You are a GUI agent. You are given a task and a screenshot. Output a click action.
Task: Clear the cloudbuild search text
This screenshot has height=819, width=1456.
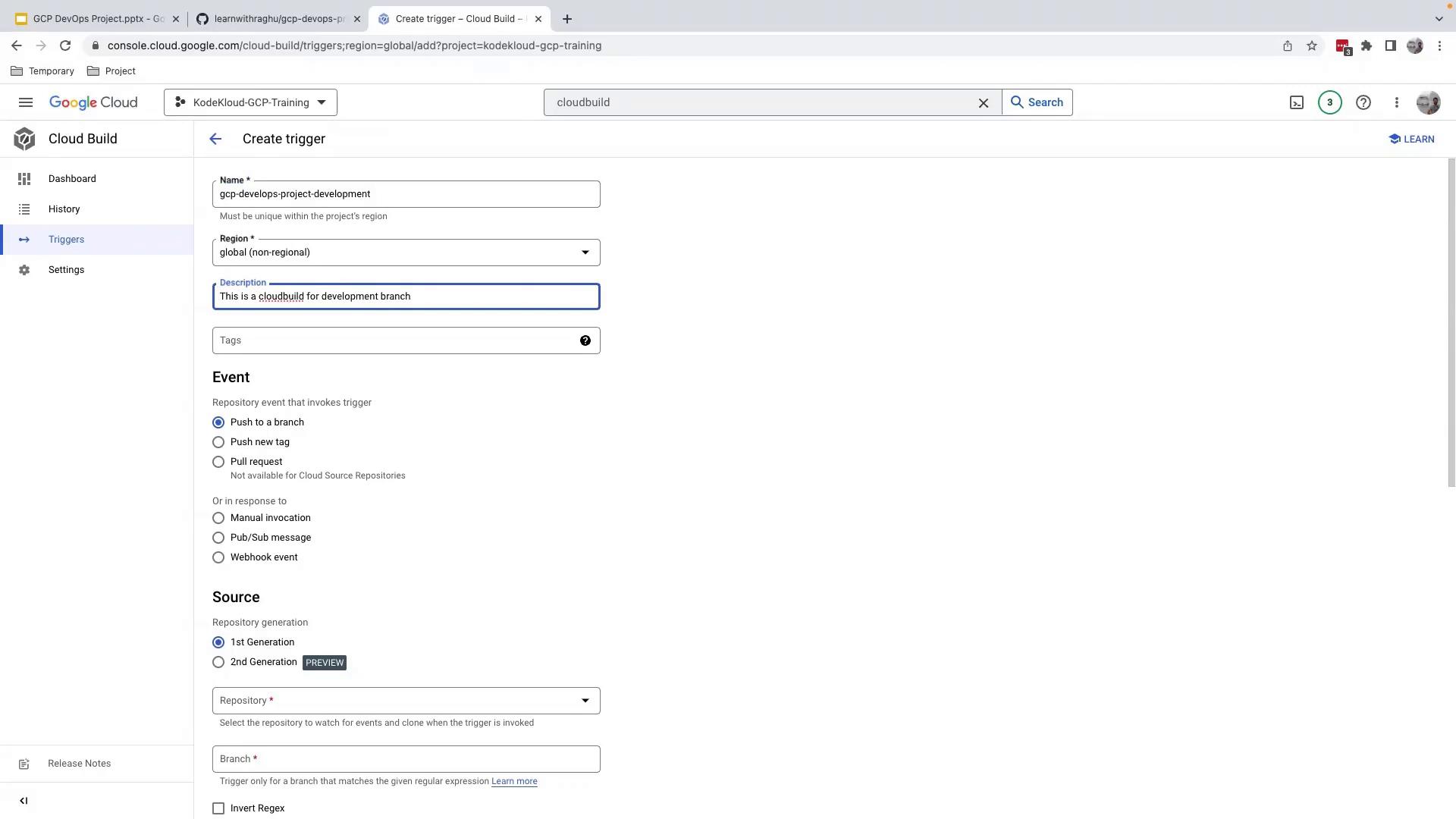983,102
